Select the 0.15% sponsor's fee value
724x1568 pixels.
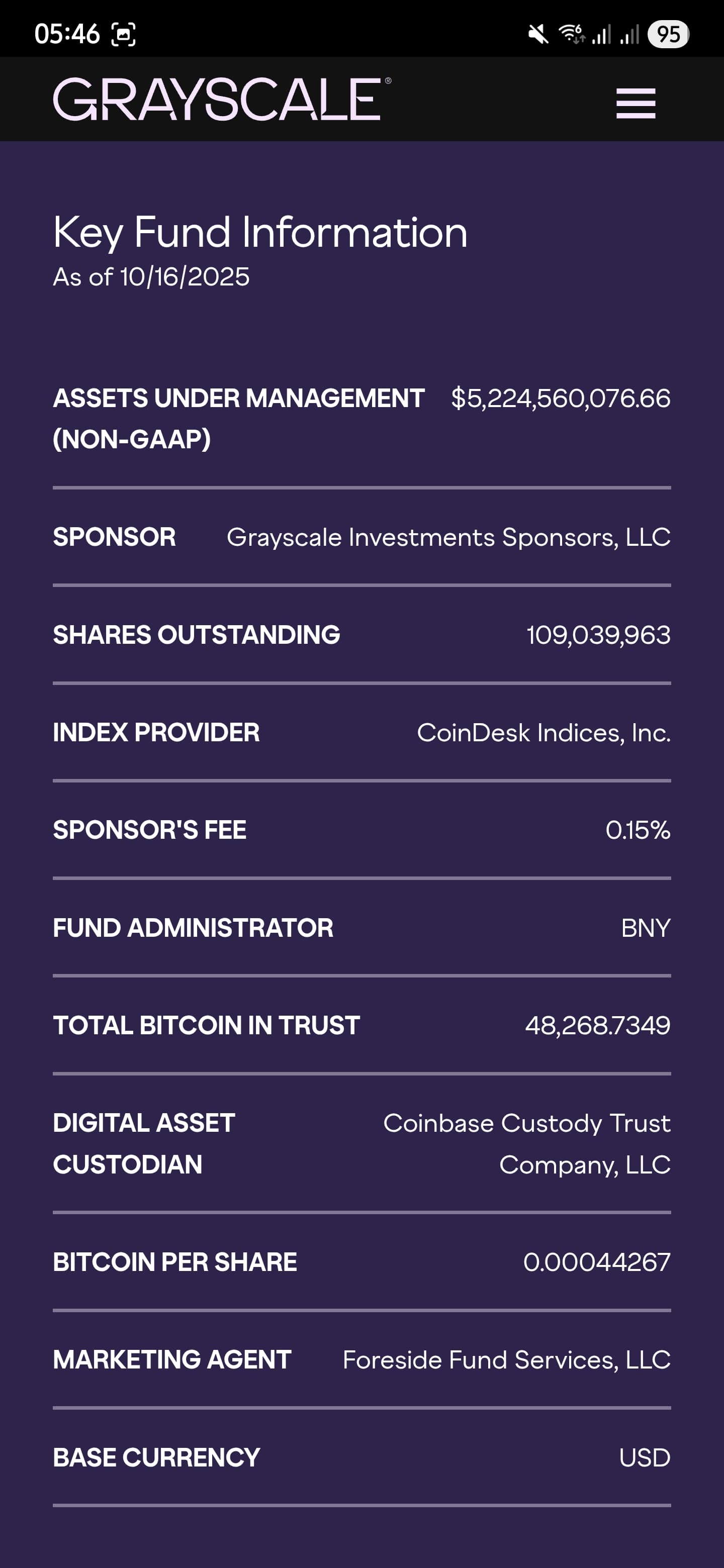[638, 830]
